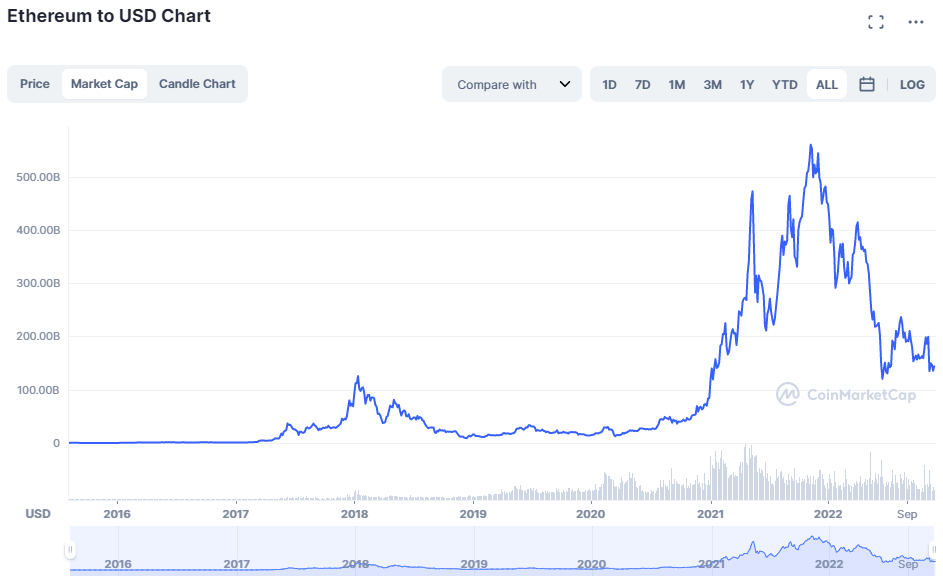Image resolution: width=943 pixels, height=584 pixels.
Task: Click the left handle of range slider
Action: click(x=70, y=550)
